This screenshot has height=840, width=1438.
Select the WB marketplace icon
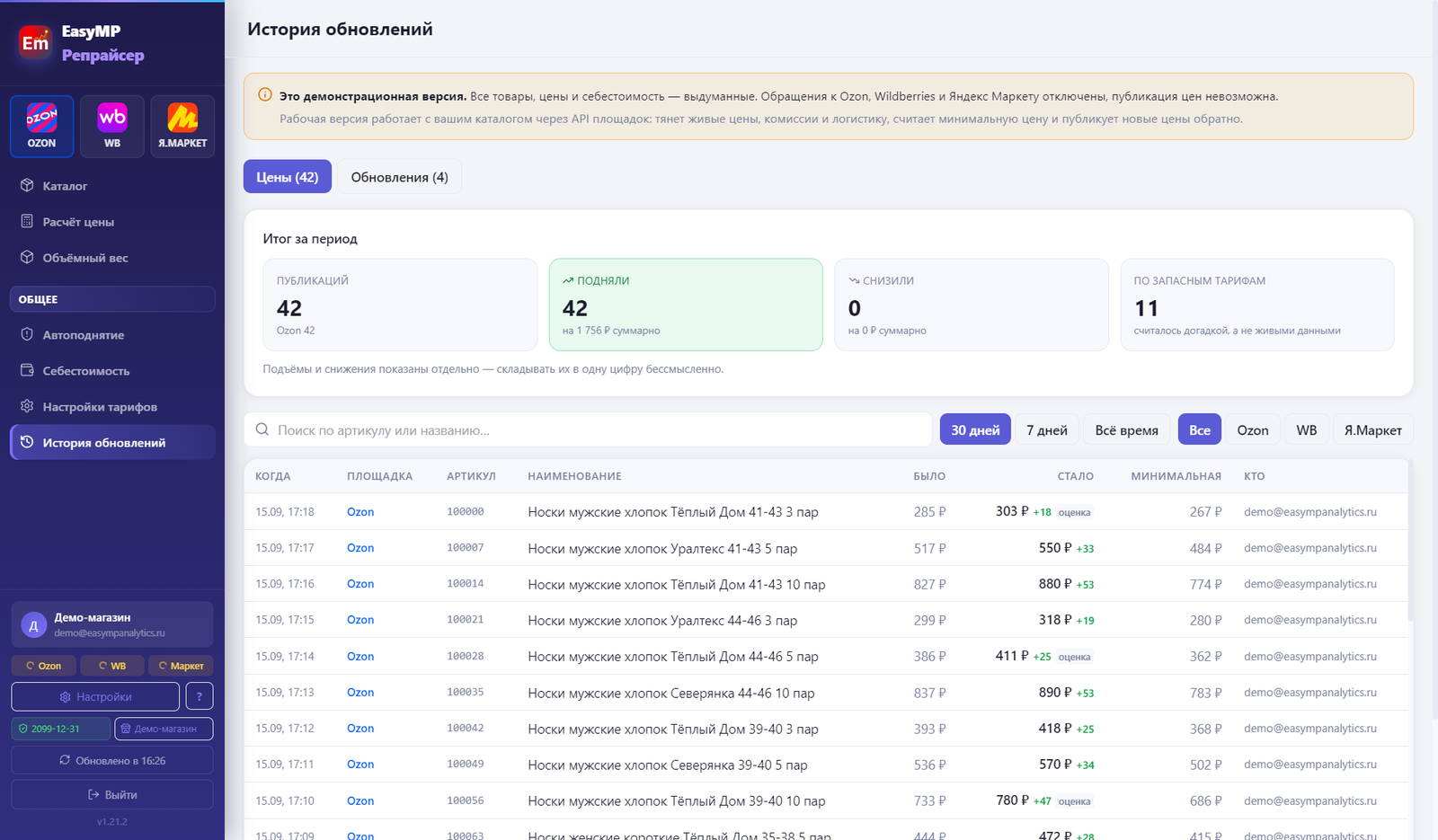tap(112, 126)
